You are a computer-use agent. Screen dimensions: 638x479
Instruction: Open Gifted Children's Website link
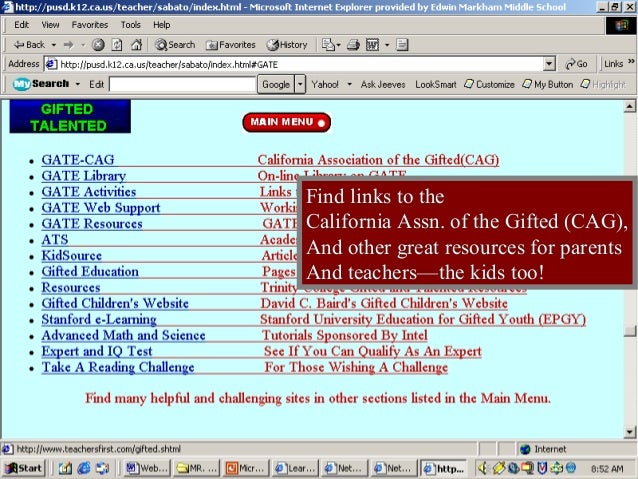point(115,303)
